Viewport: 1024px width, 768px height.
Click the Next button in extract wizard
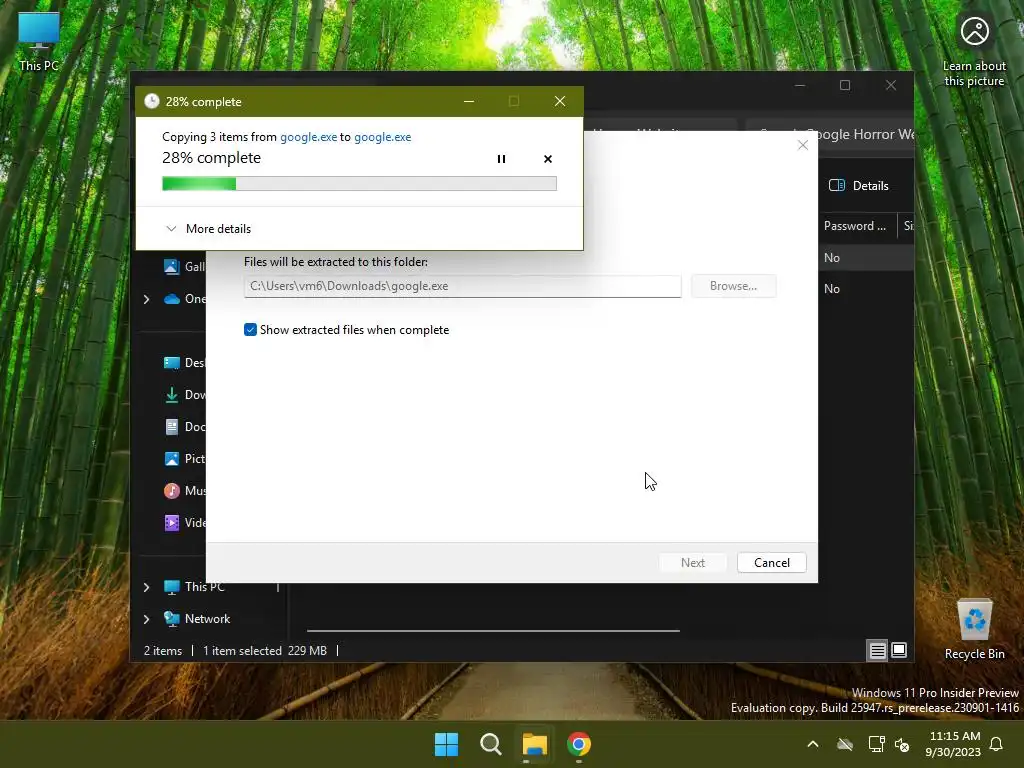tap(693, 563)
